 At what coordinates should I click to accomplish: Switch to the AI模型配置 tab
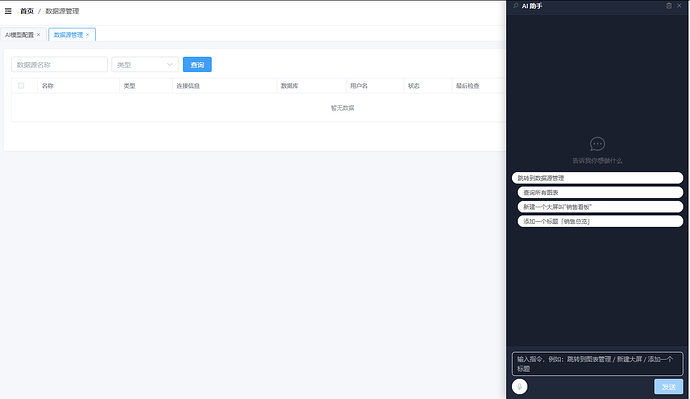point(19,35)
